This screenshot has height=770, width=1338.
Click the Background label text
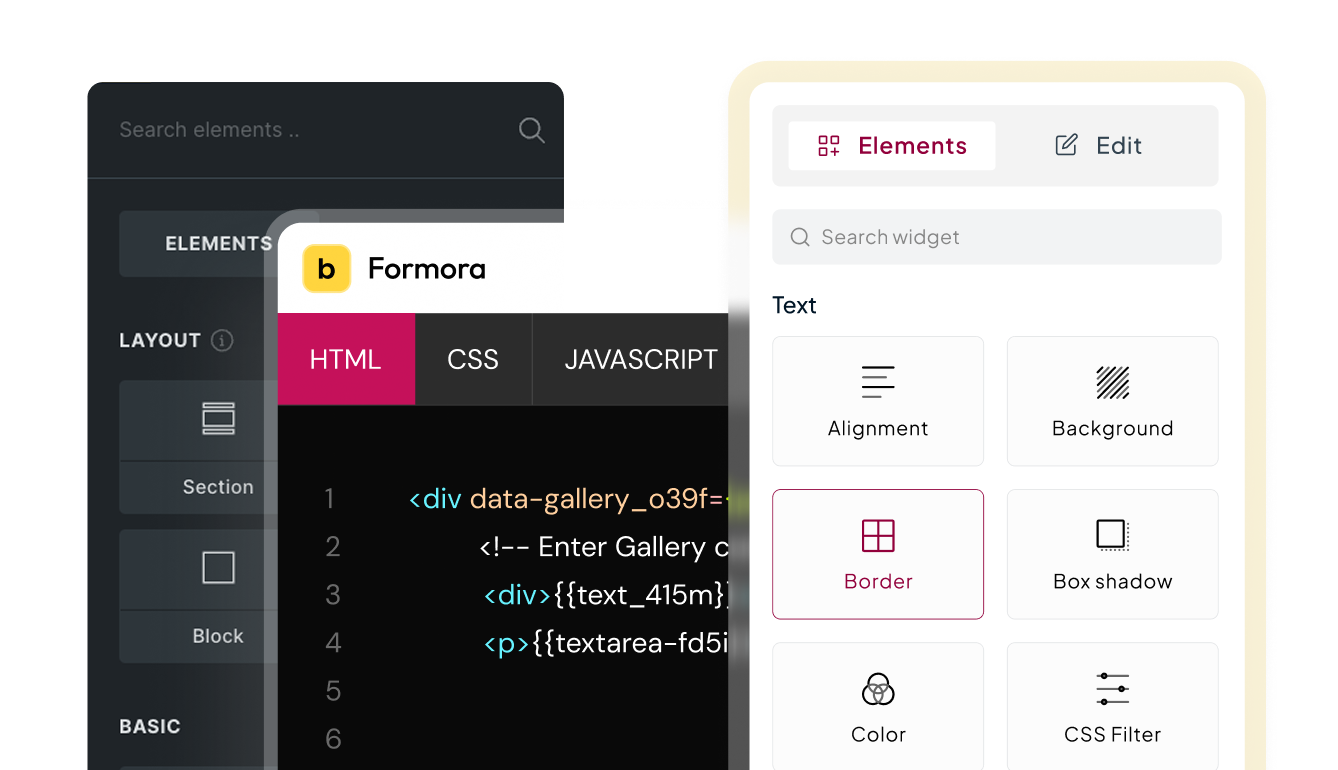tap(1112, 428)
